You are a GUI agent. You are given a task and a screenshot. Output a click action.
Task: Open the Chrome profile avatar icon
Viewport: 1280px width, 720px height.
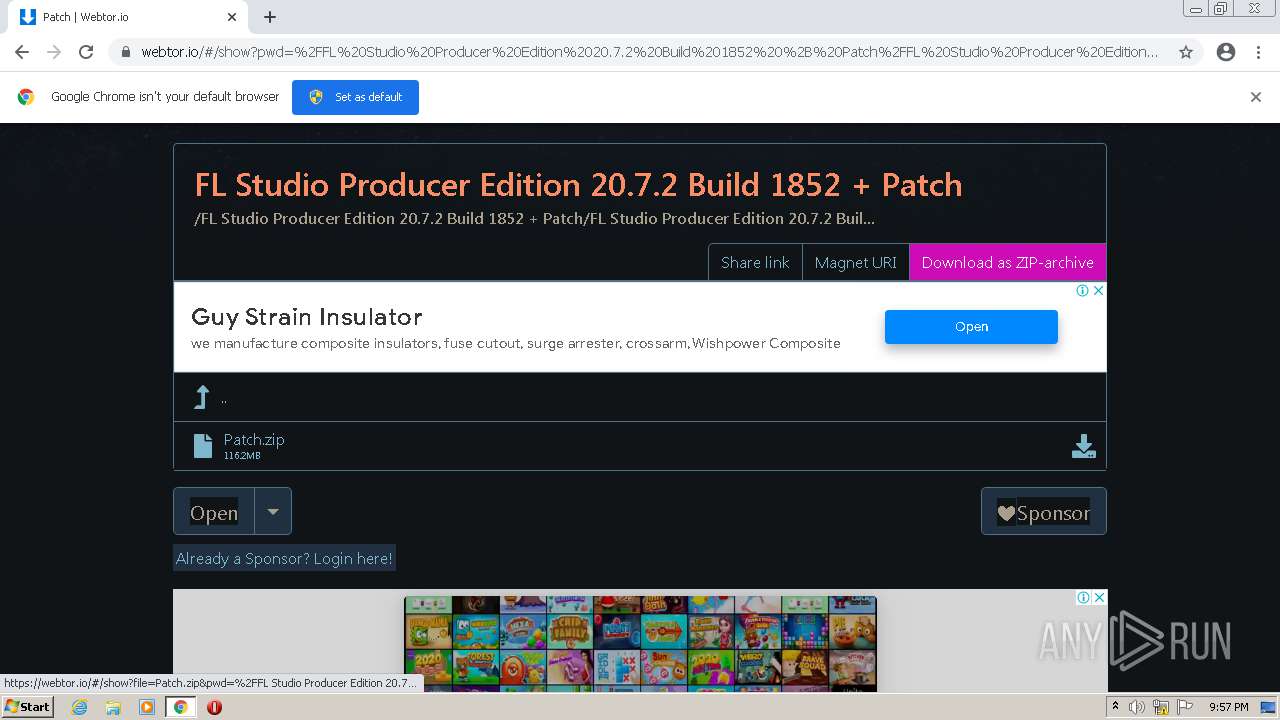click(x=1226, y=52)
